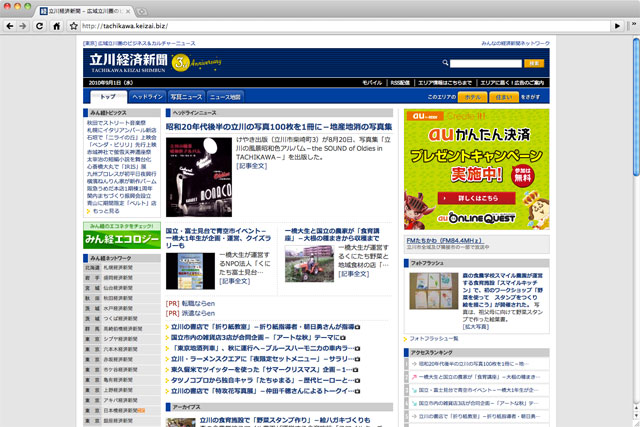The height and width of the screenshot is (427, 640).
Task: Open 国立・富士見台で青空市イベント article
Action: click(218, 238)
